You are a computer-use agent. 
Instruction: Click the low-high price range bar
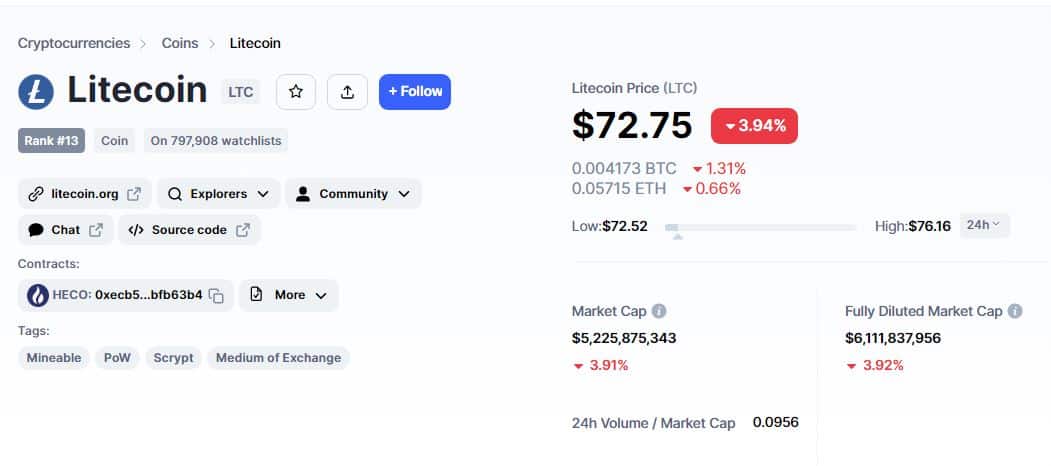tap(761, 228)
